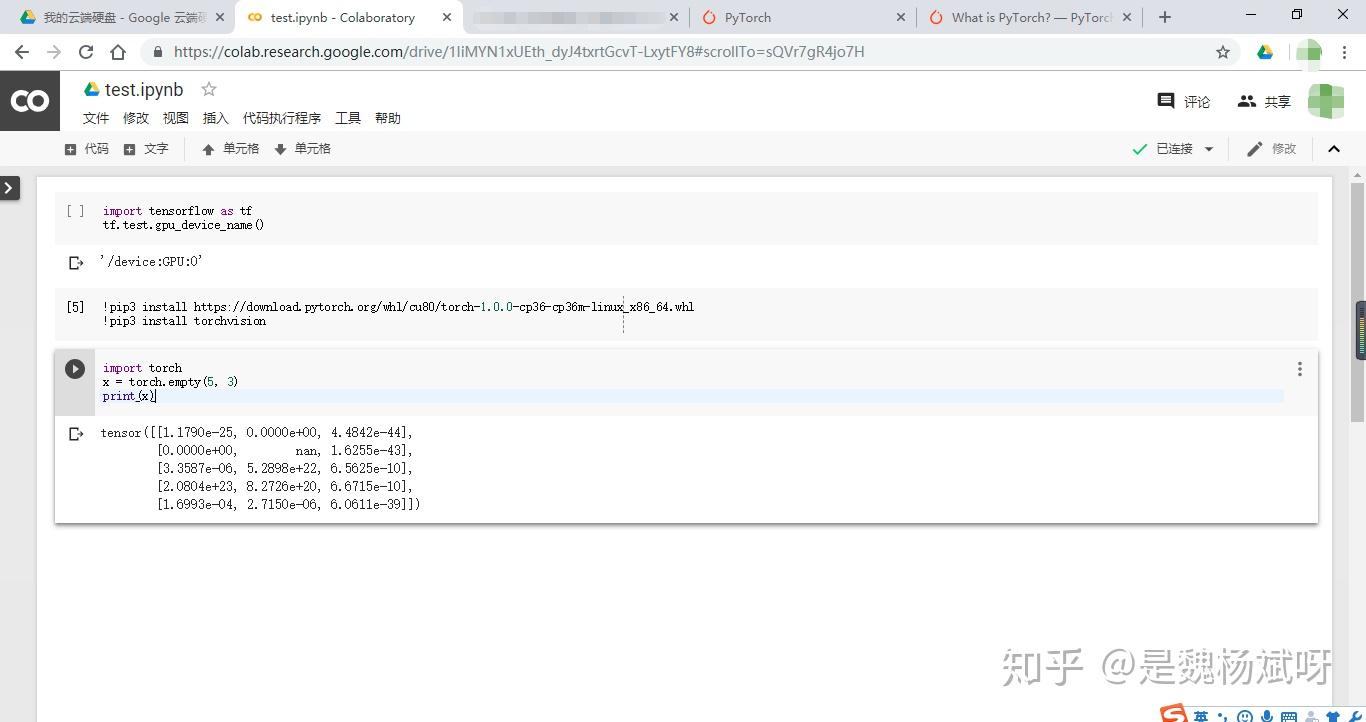Open the 共享 sharing dialog
This screenshot has width=1366, height=722.
1262,101
